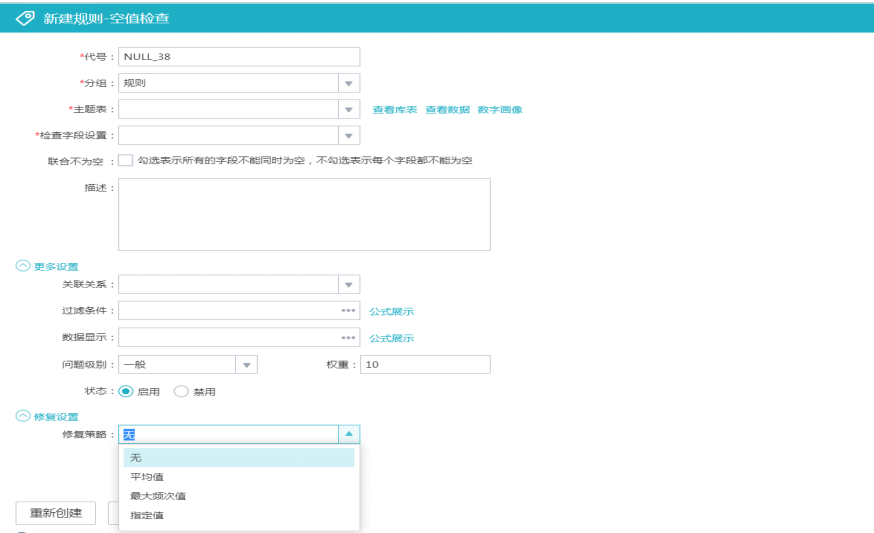874x533 pixels.
Task: Click the 代号 input field NULL_38
Action: tap(239, 57)
